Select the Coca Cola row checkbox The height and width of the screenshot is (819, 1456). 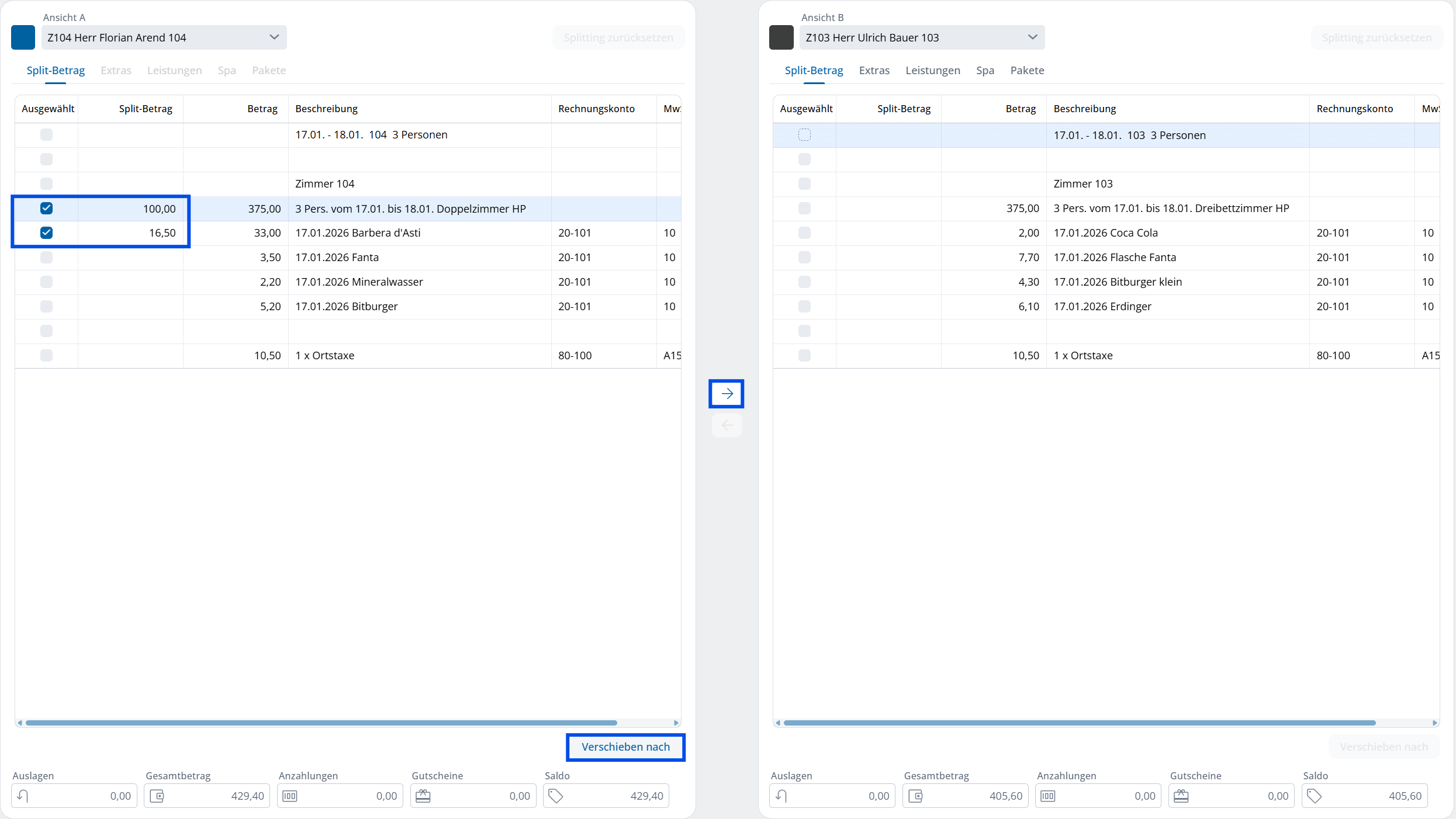coord(804,232)
